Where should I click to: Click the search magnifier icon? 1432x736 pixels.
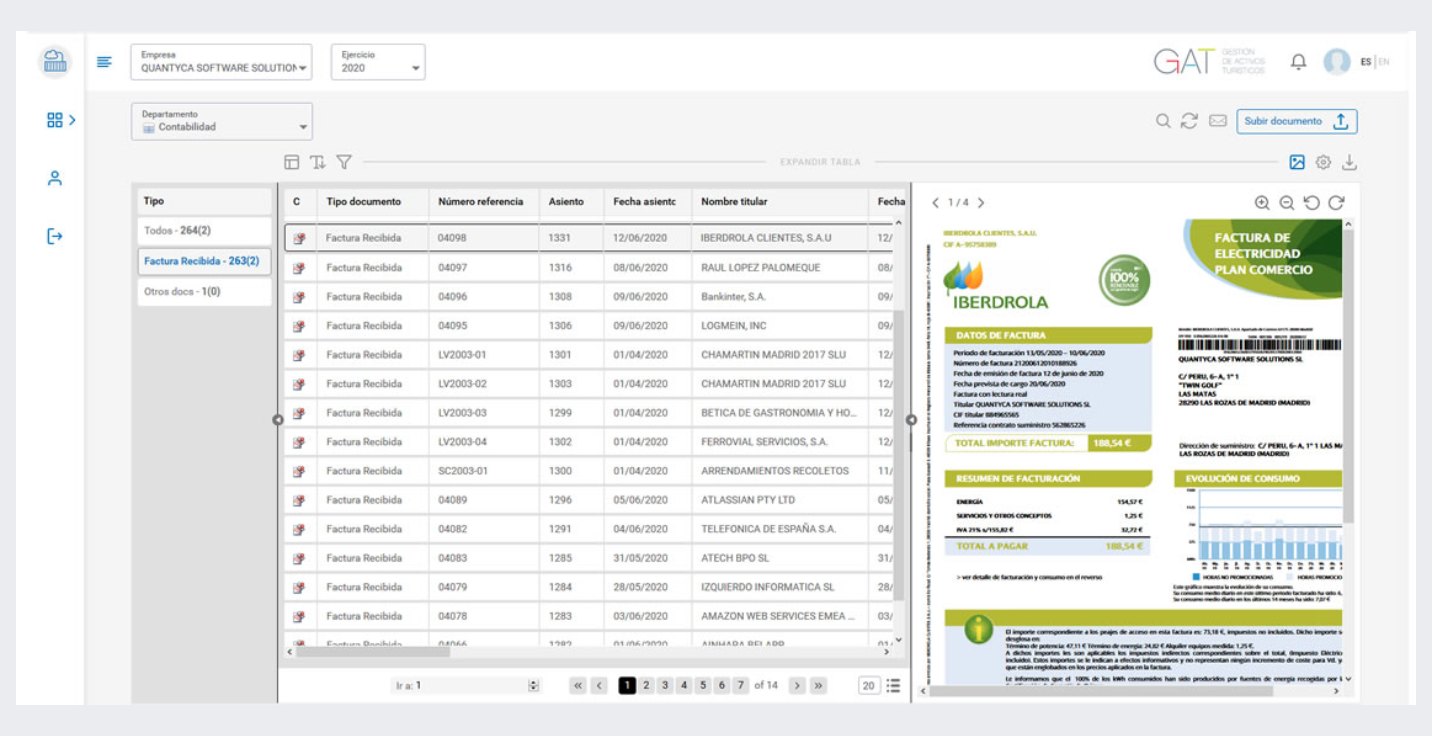(x=1163, y=121)
